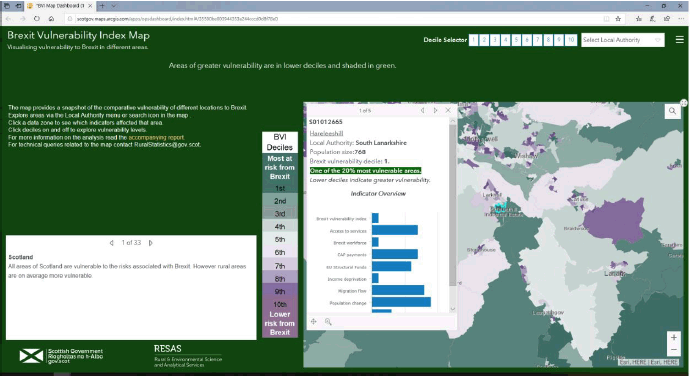The height and width of the screenshot is (377, 690).
Task: Toggle decile 9 in Decile Selector
Action: tap(559, 40)
